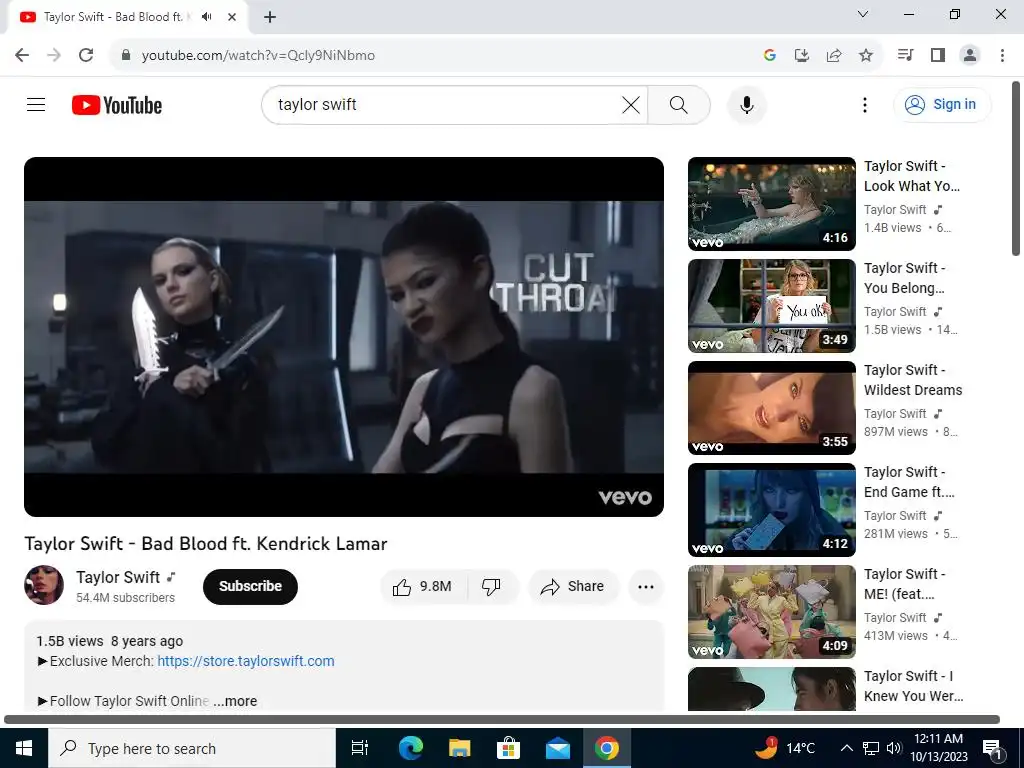Launch Microsoft Edge from taskbar
Viewport: 1024px width, 768px height.
point(411,748)
